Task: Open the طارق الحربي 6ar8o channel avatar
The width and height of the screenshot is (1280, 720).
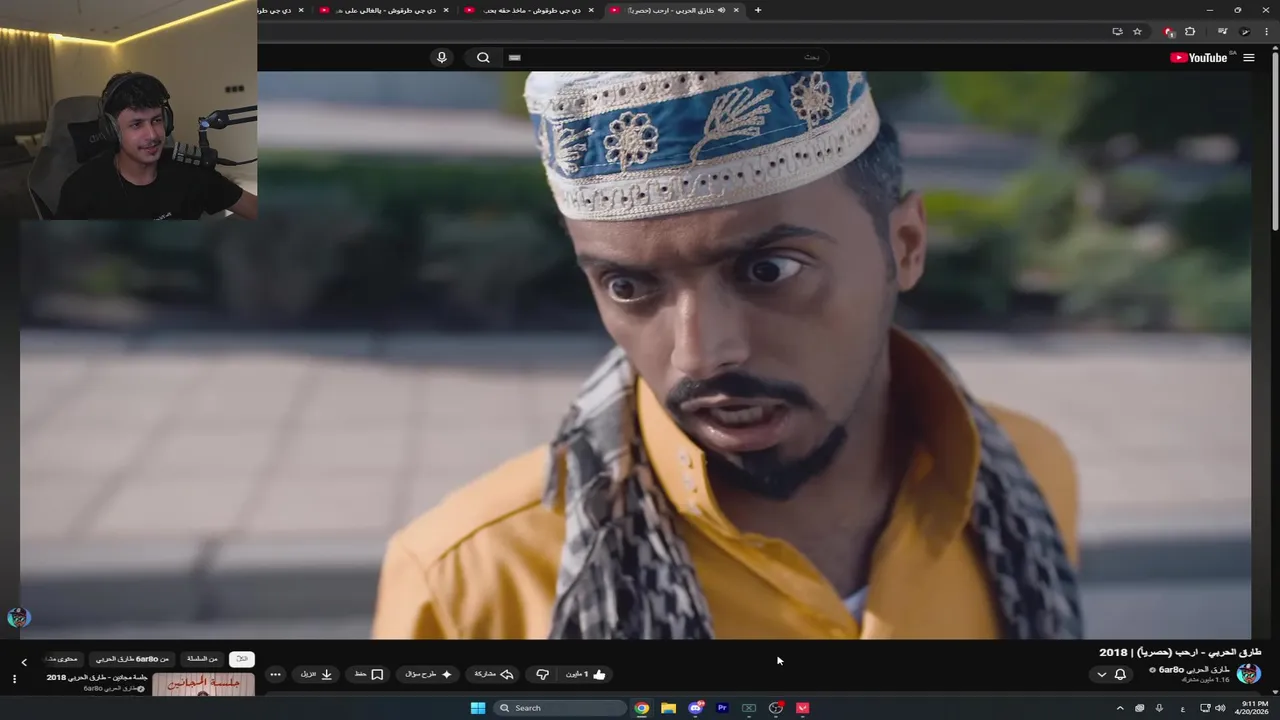Action: 1248,673
